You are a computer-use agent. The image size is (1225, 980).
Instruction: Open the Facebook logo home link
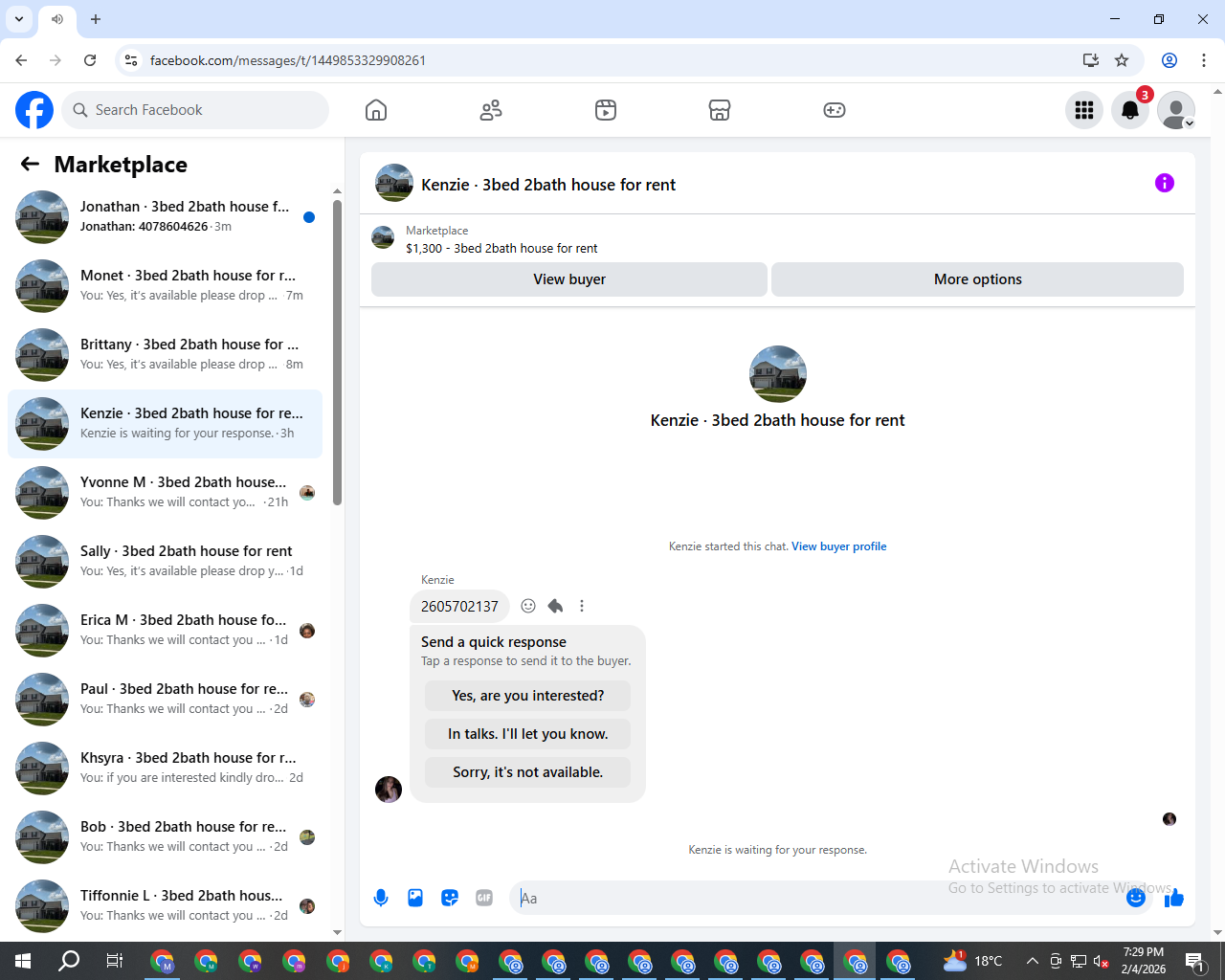tap(34, 110)
